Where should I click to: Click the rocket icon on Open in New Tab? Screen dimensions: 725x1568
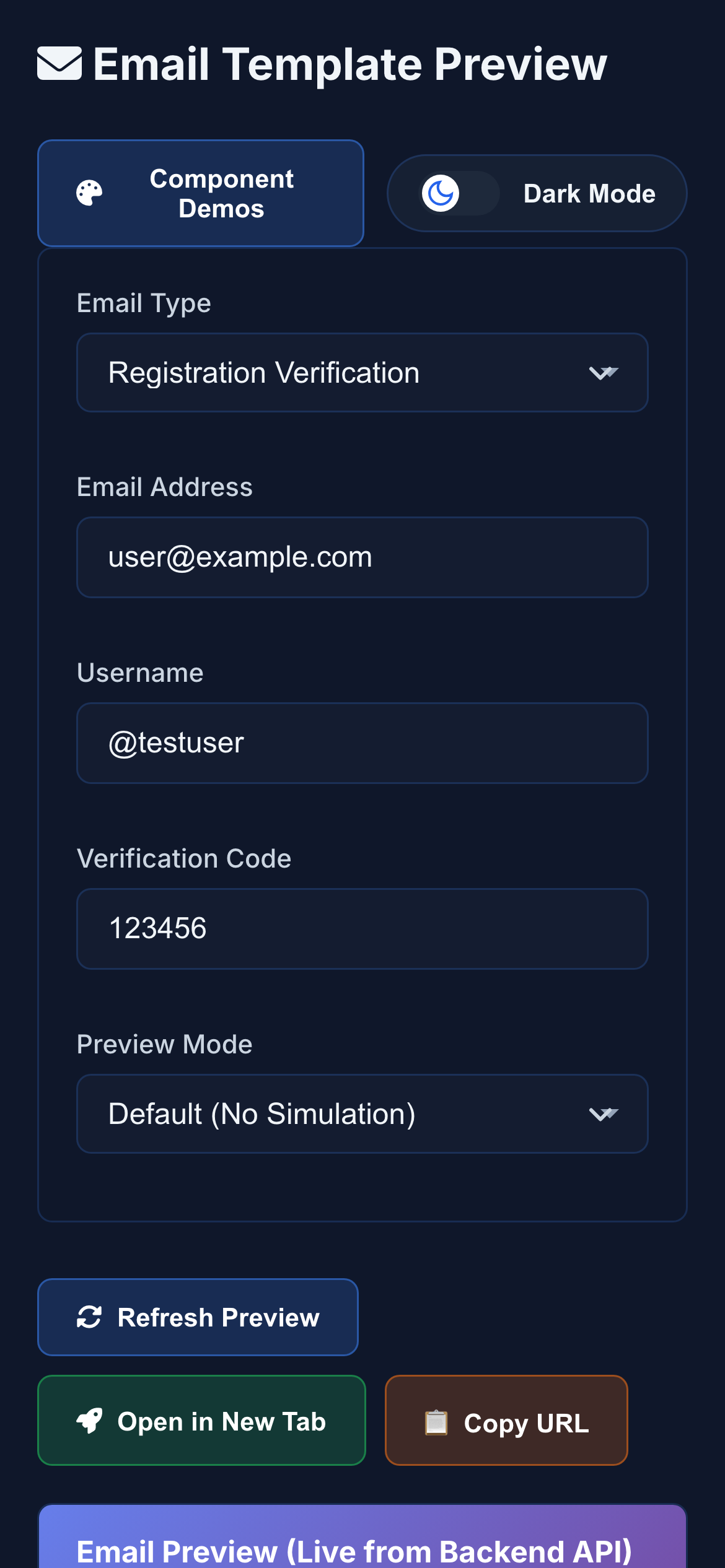tap(88, 1421)
